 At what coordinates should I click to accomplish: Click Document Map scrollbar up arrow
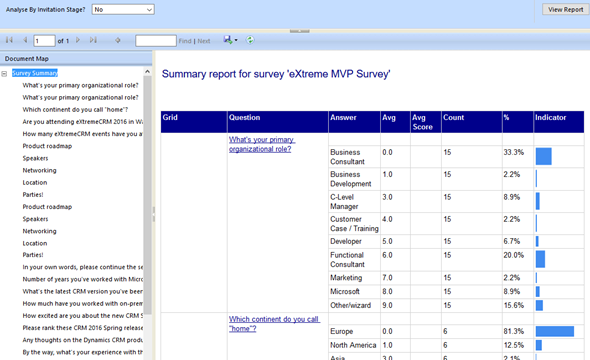148,71
